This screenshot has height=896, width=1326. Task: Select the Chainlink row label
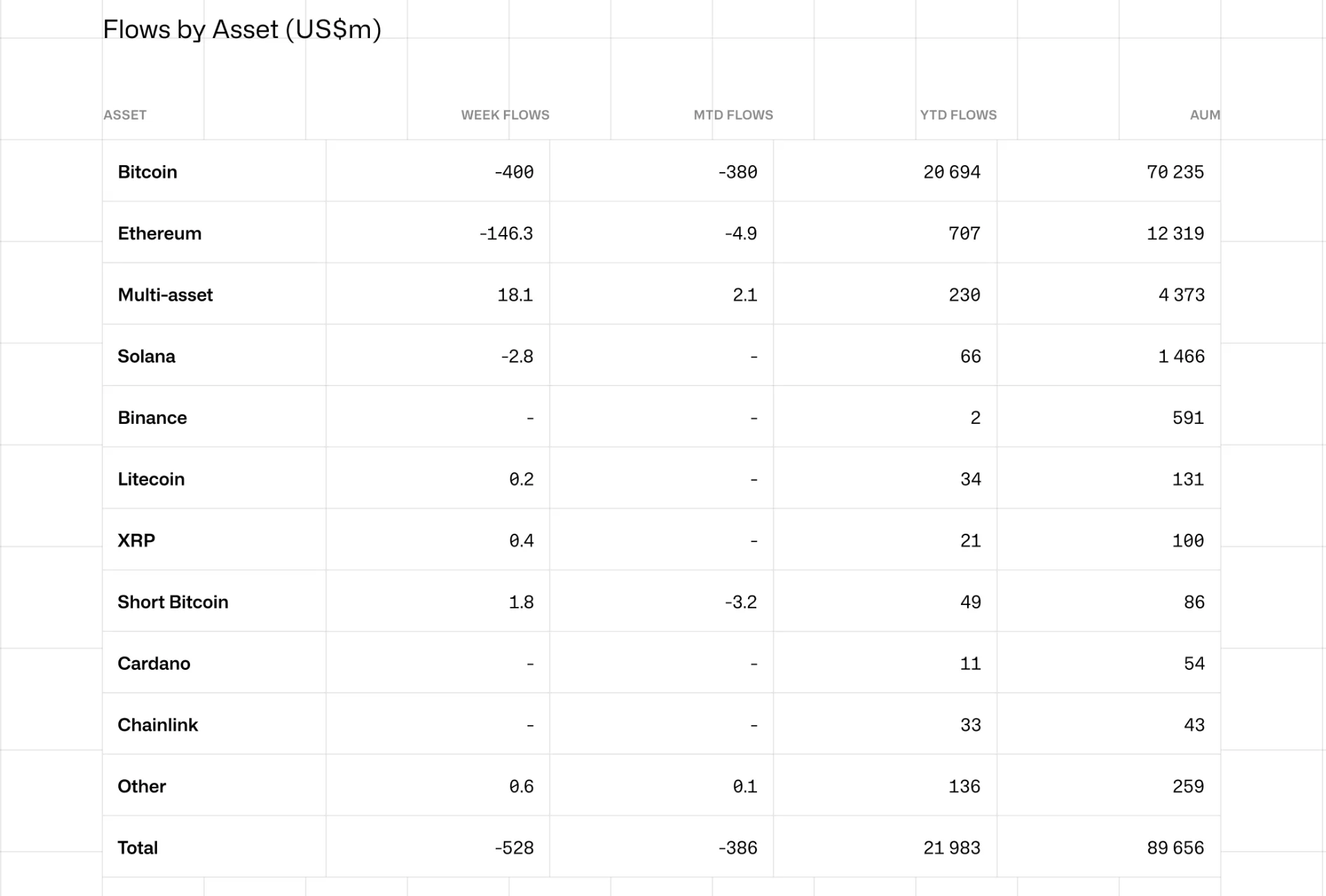click(x=158, y=725)
